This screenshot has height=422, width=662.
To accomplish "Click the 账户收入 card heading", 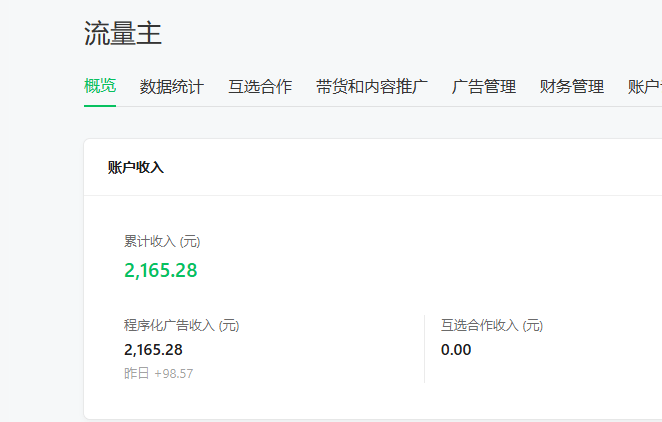I will click(136, 168).
